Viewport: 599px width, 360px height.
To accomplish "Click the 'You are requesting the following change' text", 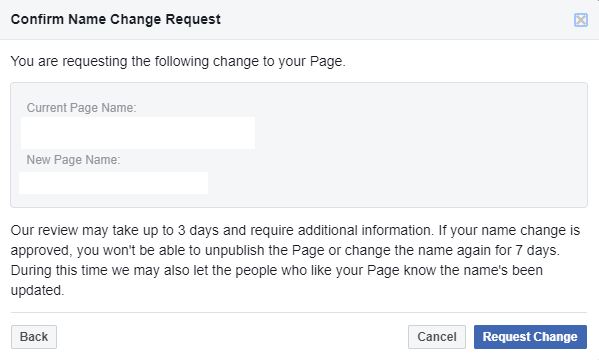I will tap(178, 62).
